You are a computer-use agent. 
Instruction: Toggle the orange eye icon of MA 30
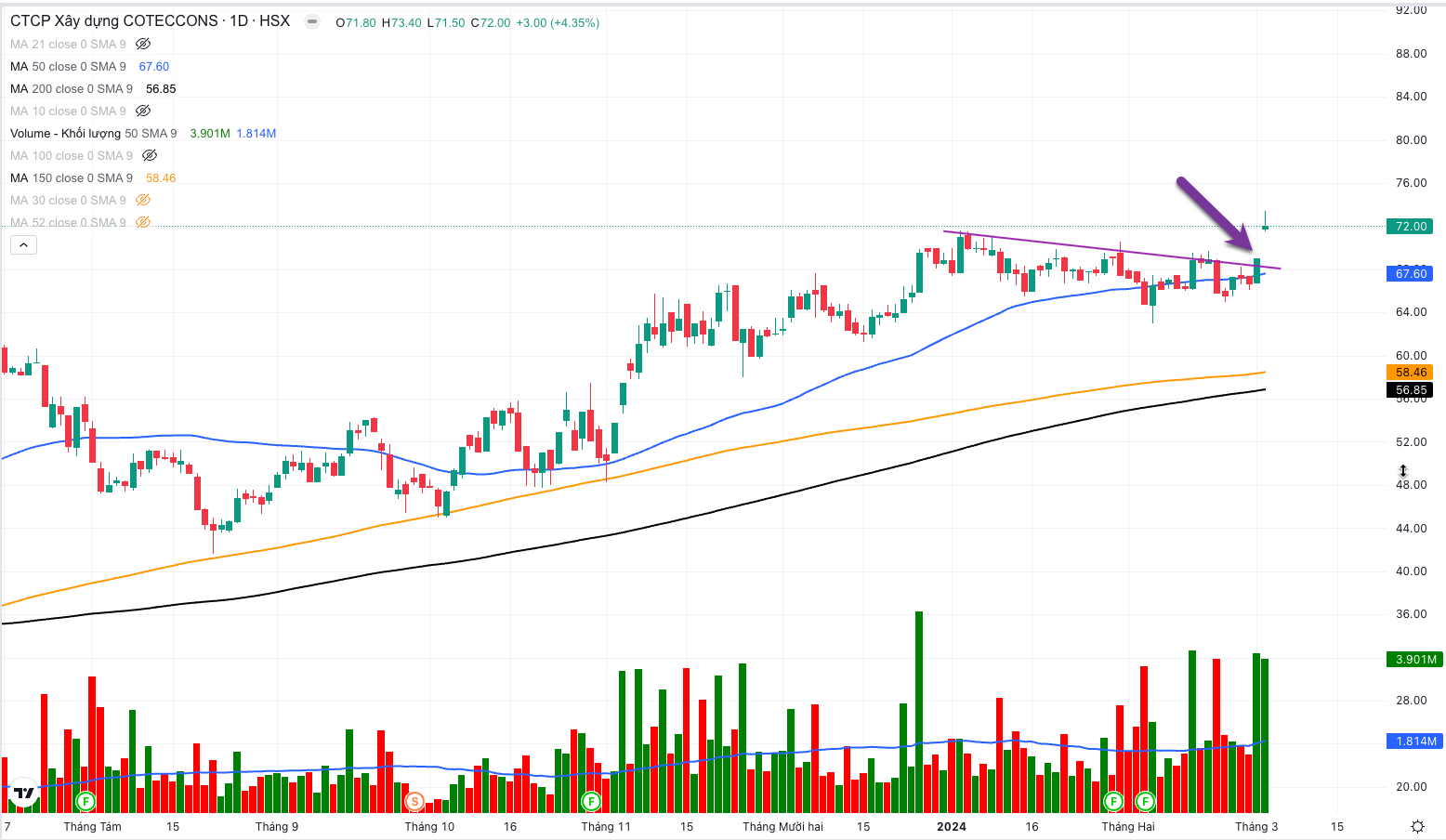(x=143, y=200)
